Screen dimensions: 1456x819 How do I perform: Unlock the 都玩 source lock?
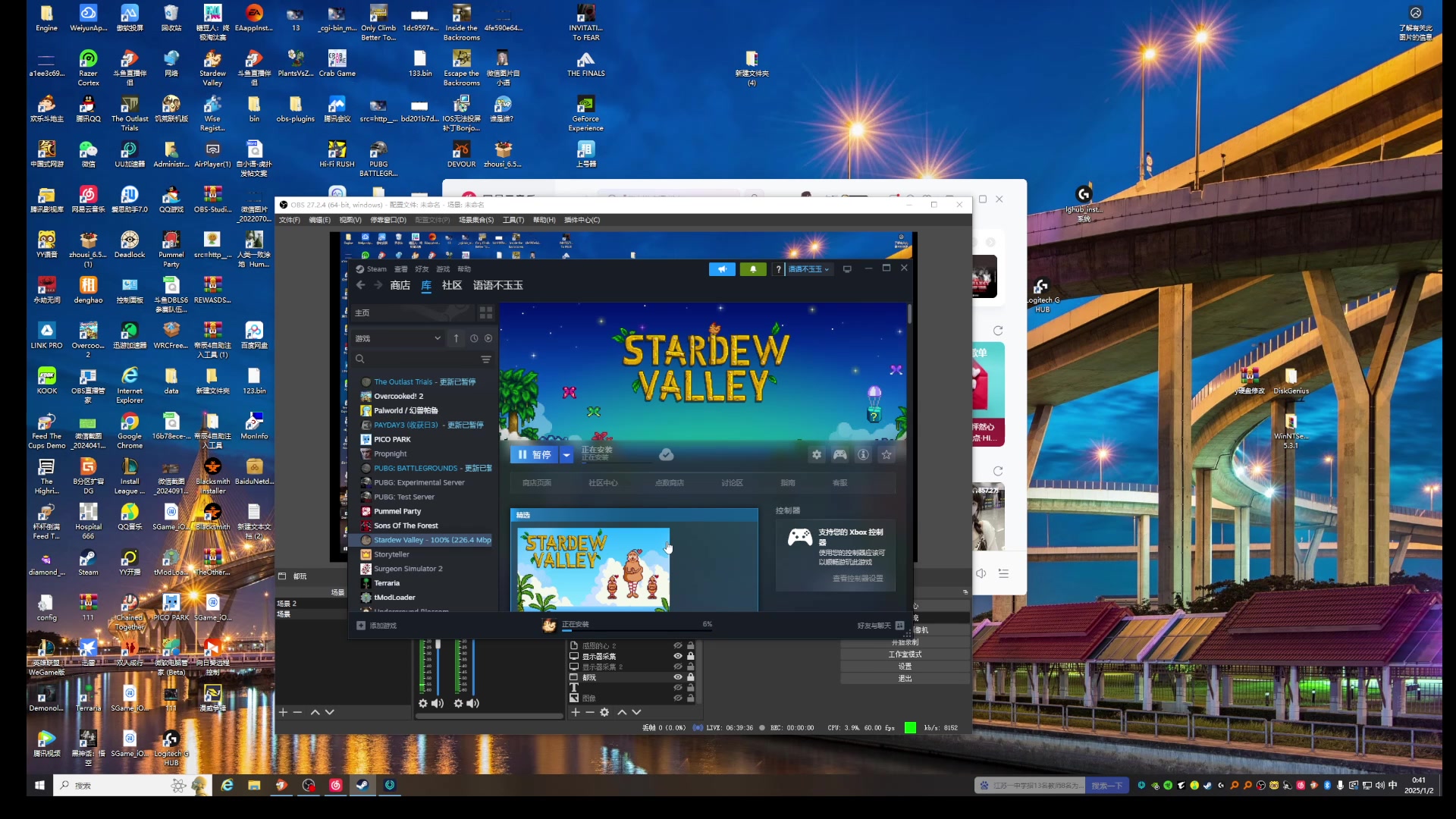(690, 677)
